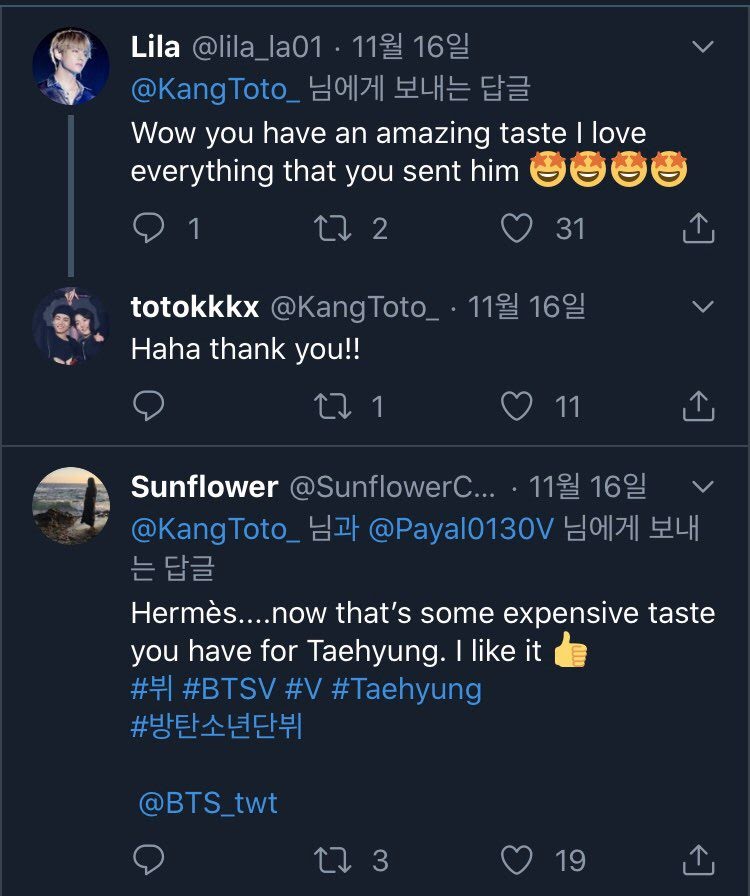Reply to Sunflower's Hermès tweet
Image resolution: width=750 pixels, height=896 pixels.
point(149,860)
